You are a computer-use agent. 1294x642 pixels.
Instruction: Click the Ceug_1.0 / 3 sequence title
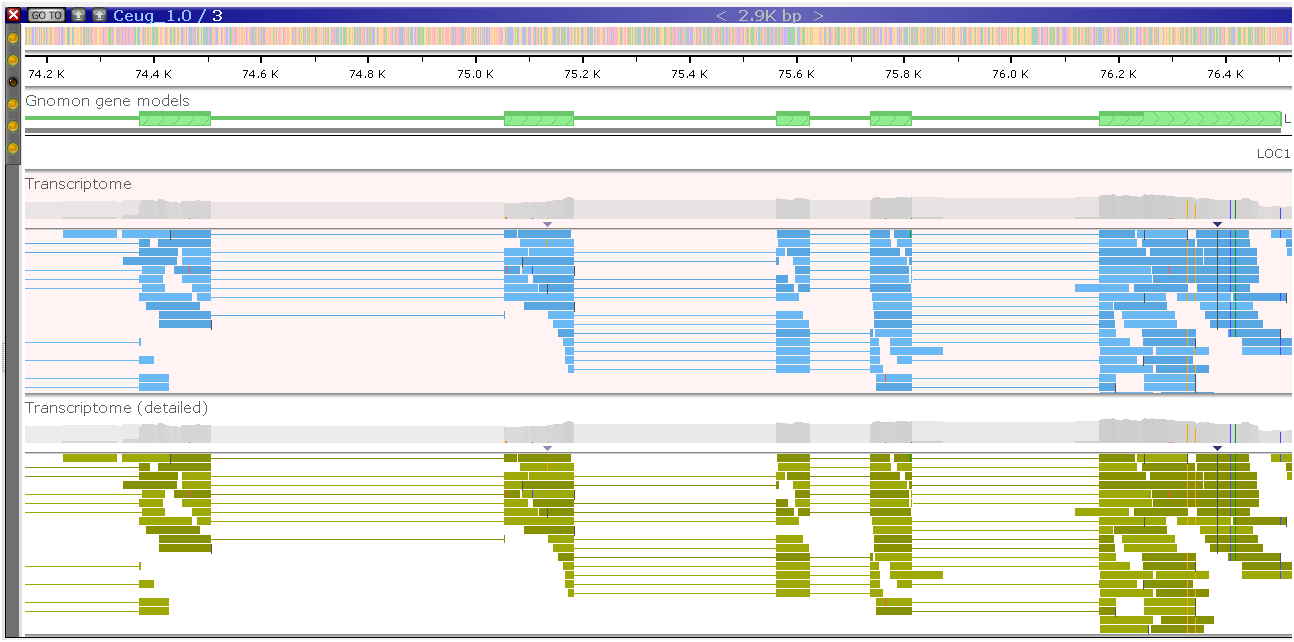click(x=168, y=15)
